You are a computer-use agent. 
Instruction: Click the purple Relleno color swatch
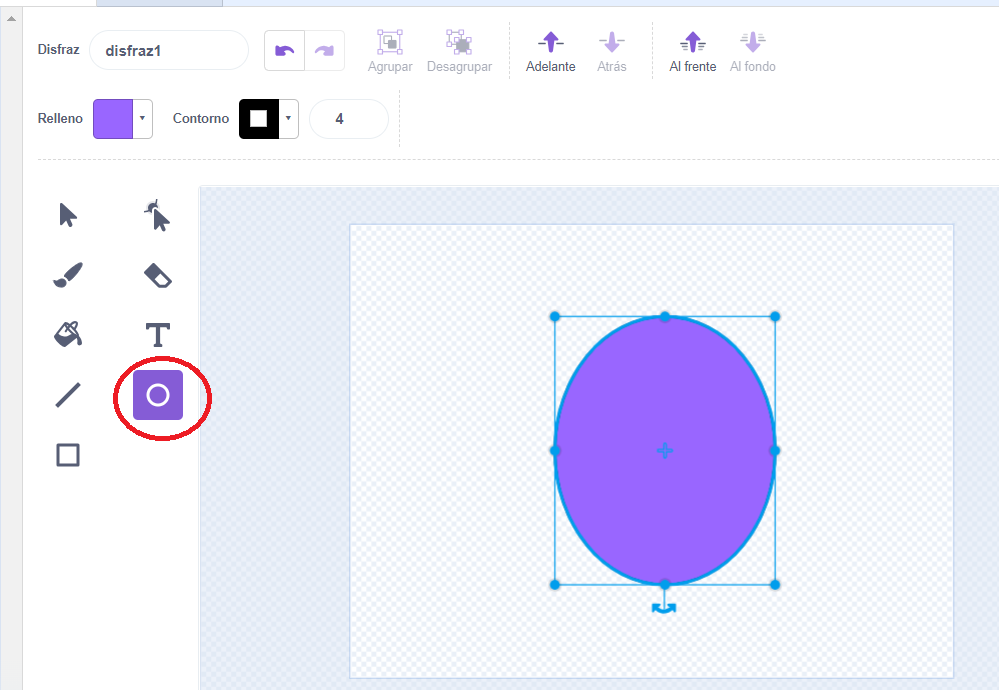112,119
